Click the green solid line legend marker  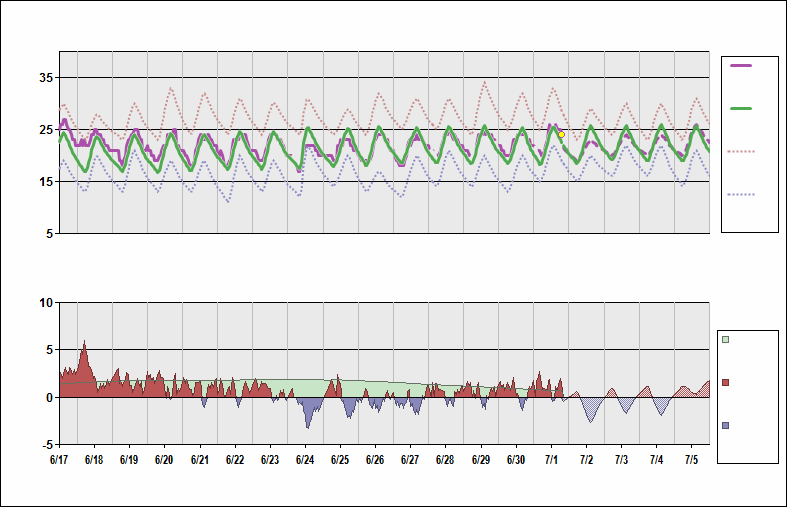click(741, 108)
